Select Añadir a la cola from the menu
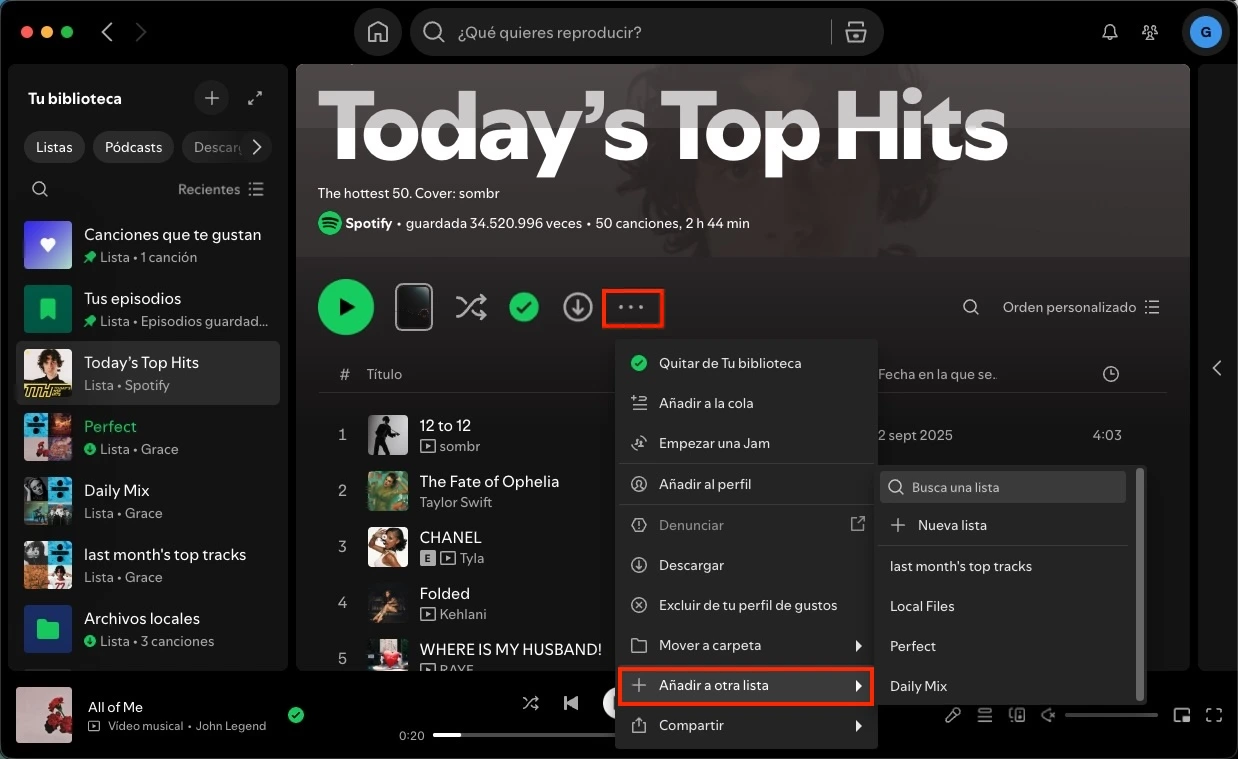 [x=708, y=403]
